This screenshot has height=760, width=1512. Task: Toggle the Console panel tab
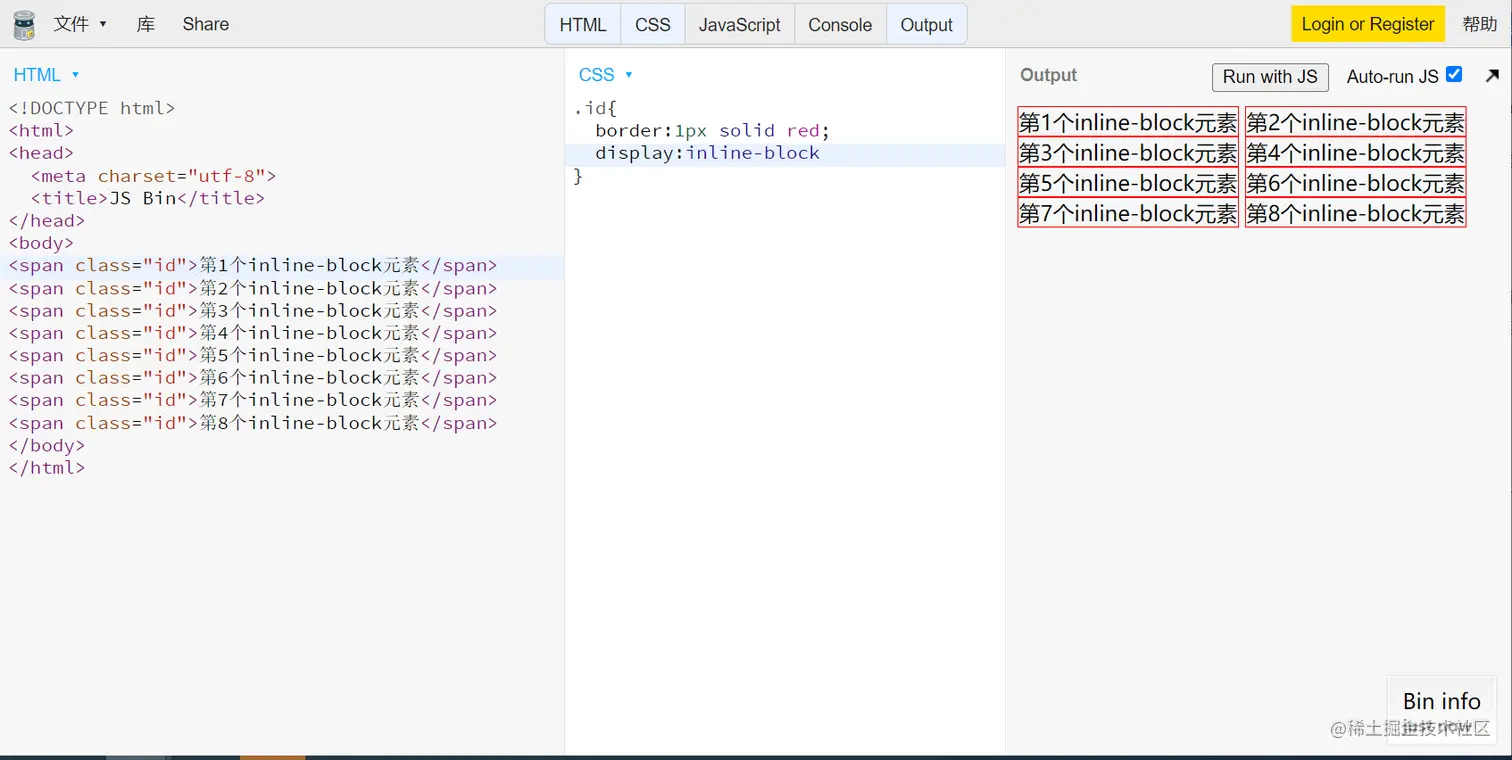[x=840, y=25]
